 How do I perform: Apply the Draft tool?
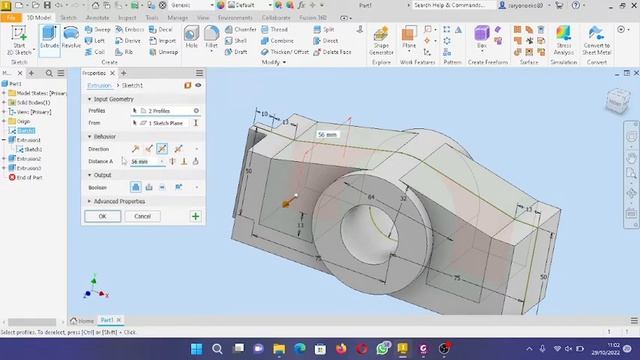(x=236, y=52)
